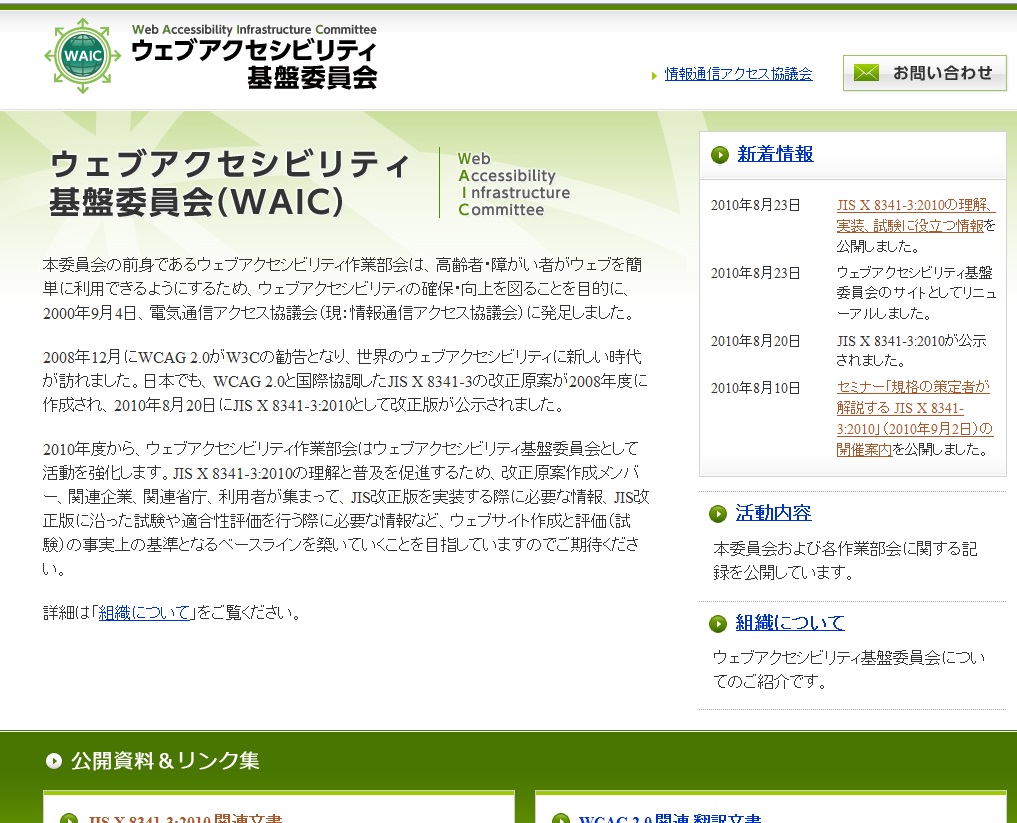Click the WAIC circular logo icon
1017x823 pixels.
[82, 56]
